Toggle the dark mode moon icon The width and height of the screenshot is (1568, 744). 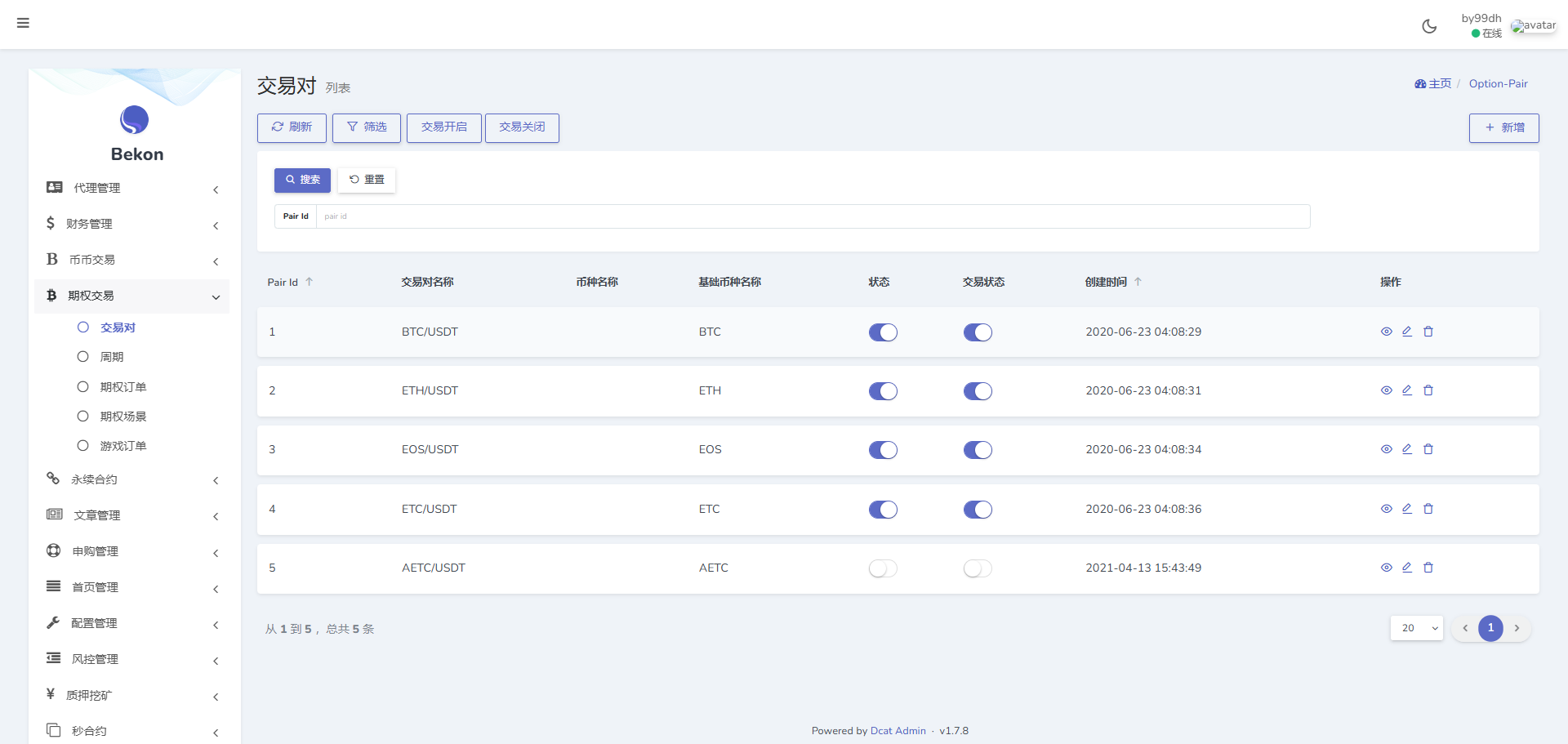[1429, 26]
